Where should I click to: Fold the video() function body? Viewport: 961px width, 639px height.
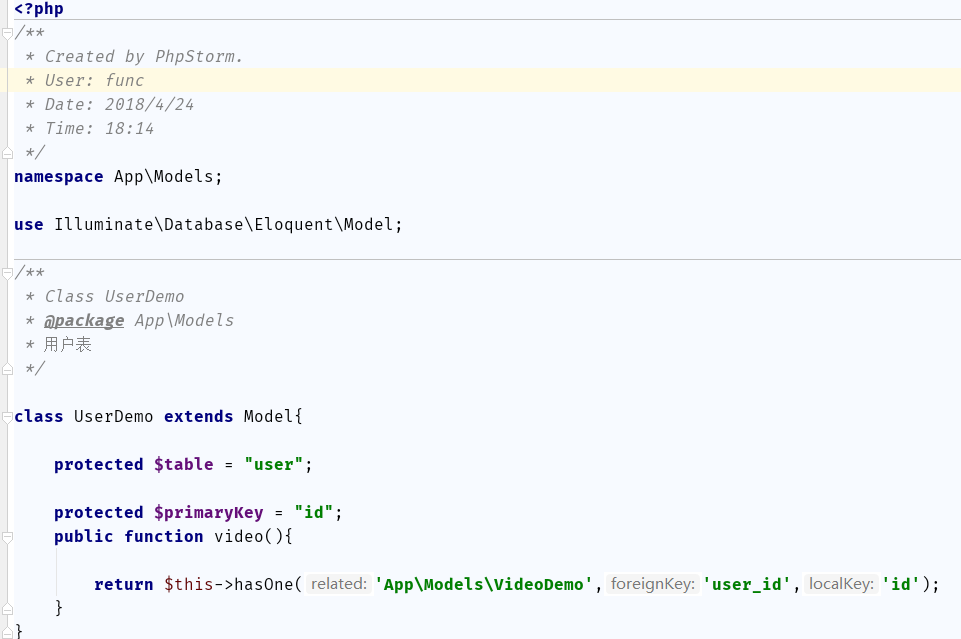[x=7, y=537]
